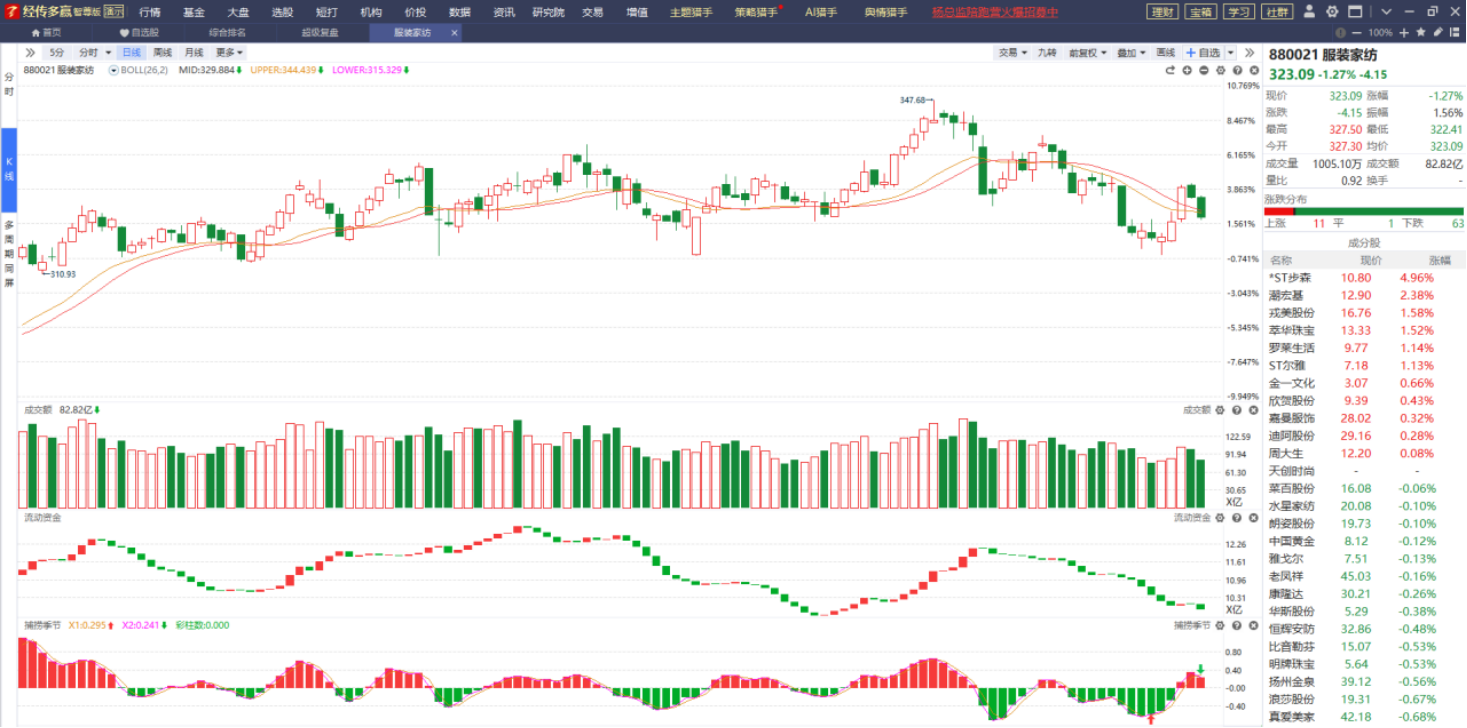The image size is (1467, 728).
Task: Zoom in main chart with plus circle icon
Action: [1187, 71]
